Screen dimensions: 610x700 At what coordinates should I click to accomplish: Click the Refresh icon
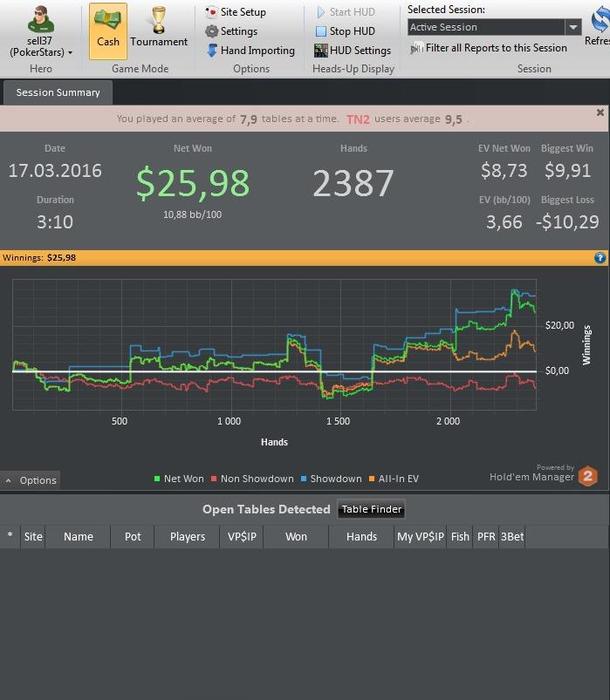pos(601,20)
